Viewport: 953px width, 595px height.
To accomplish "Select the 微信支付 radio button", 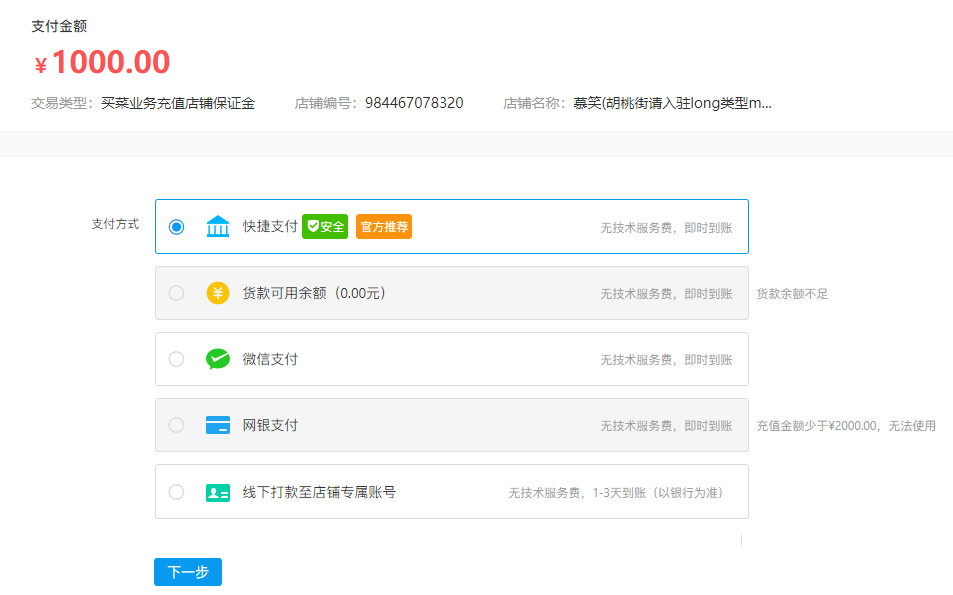I will point(177,359).
